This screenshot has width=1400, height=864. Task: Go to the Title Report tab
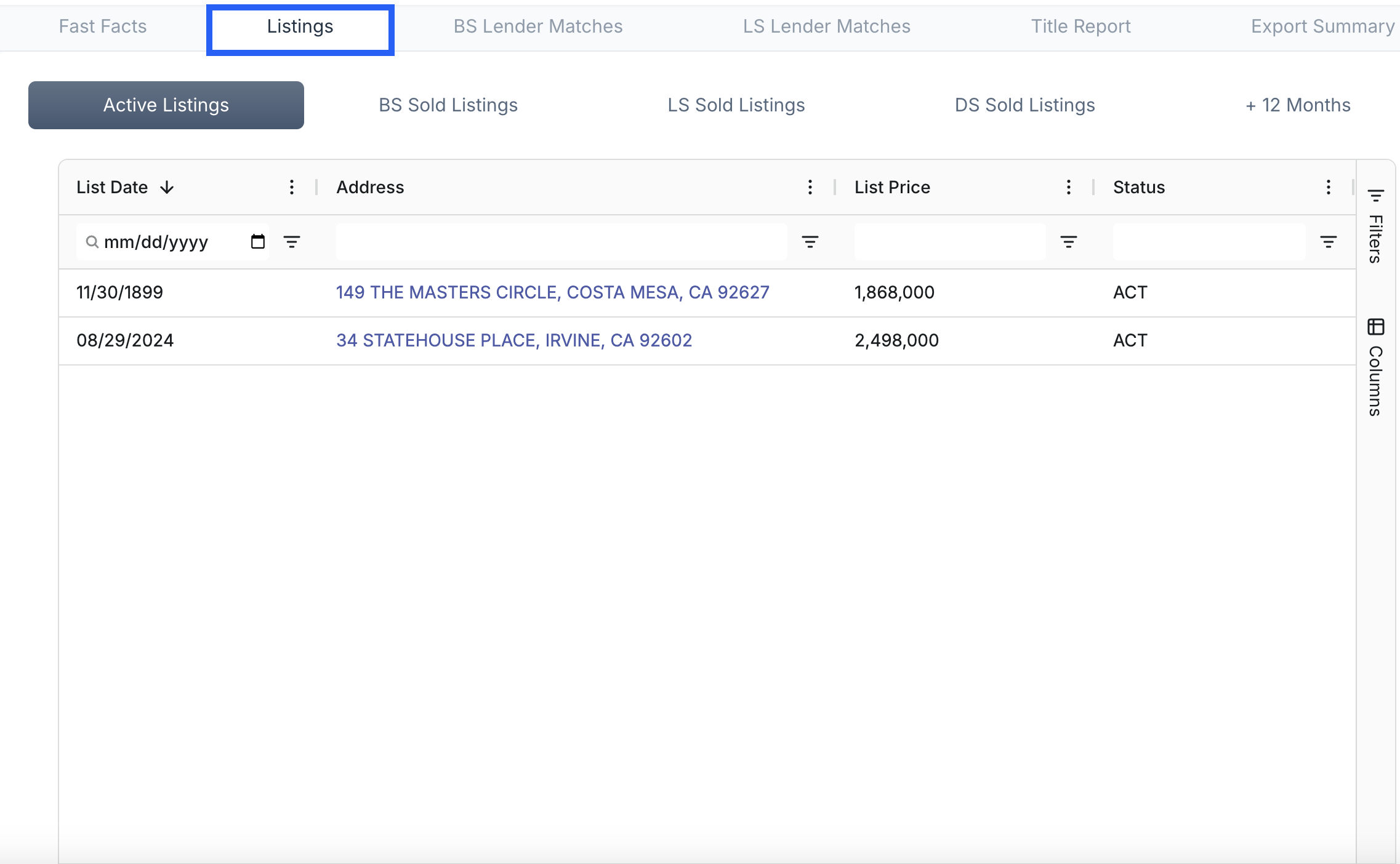[x=1081, y=26]
